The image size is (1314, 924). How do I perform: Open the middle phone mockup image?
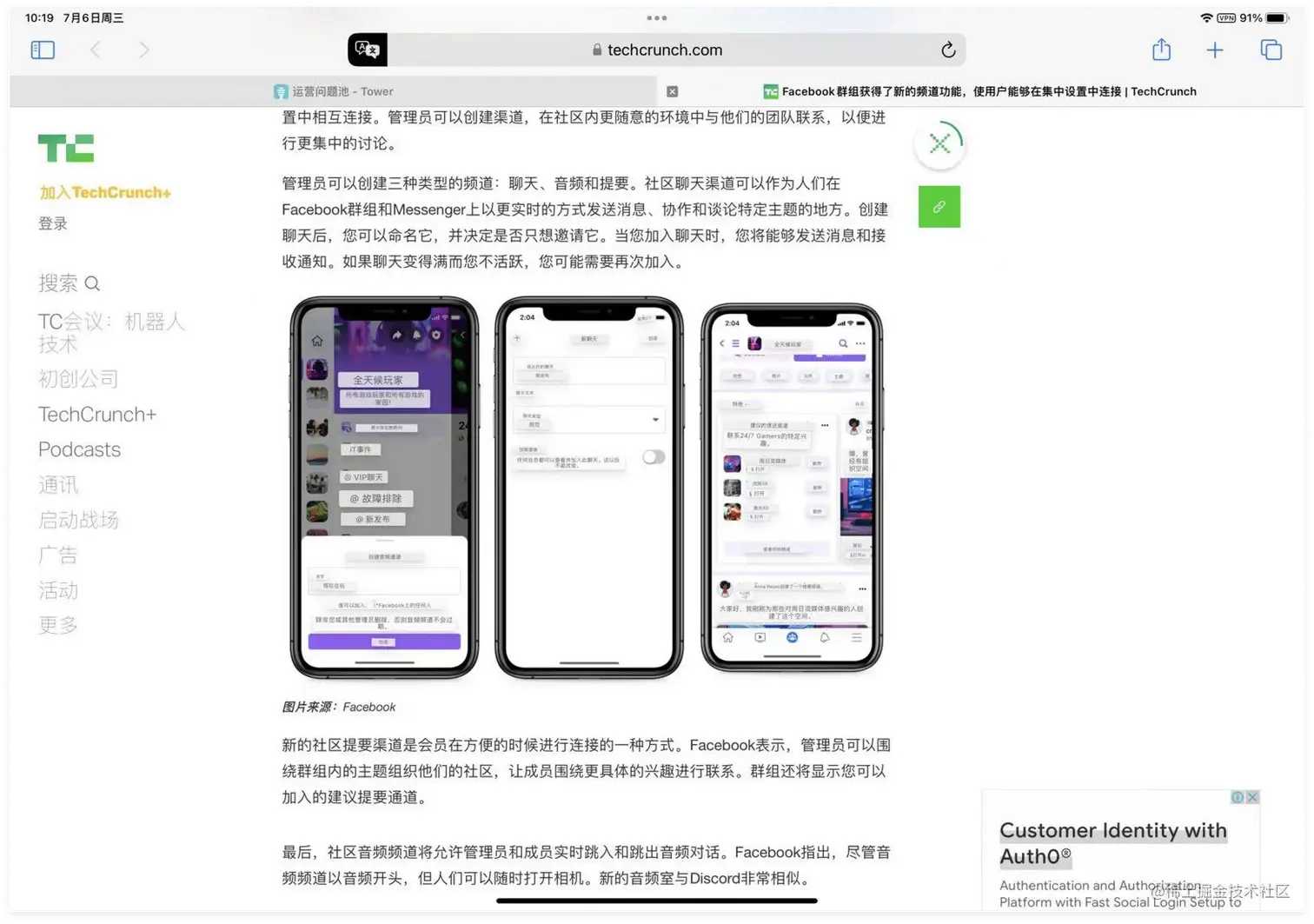pos(589,488)
